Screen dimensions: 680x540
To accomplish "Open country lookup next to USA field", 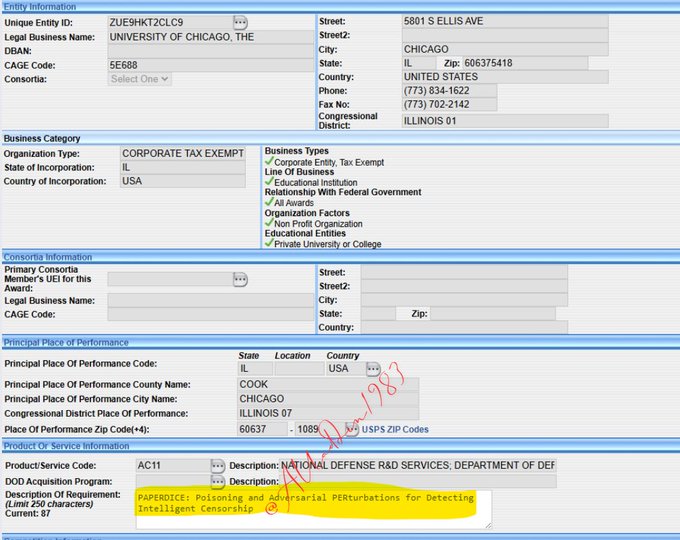I will (x=373, y=369).
